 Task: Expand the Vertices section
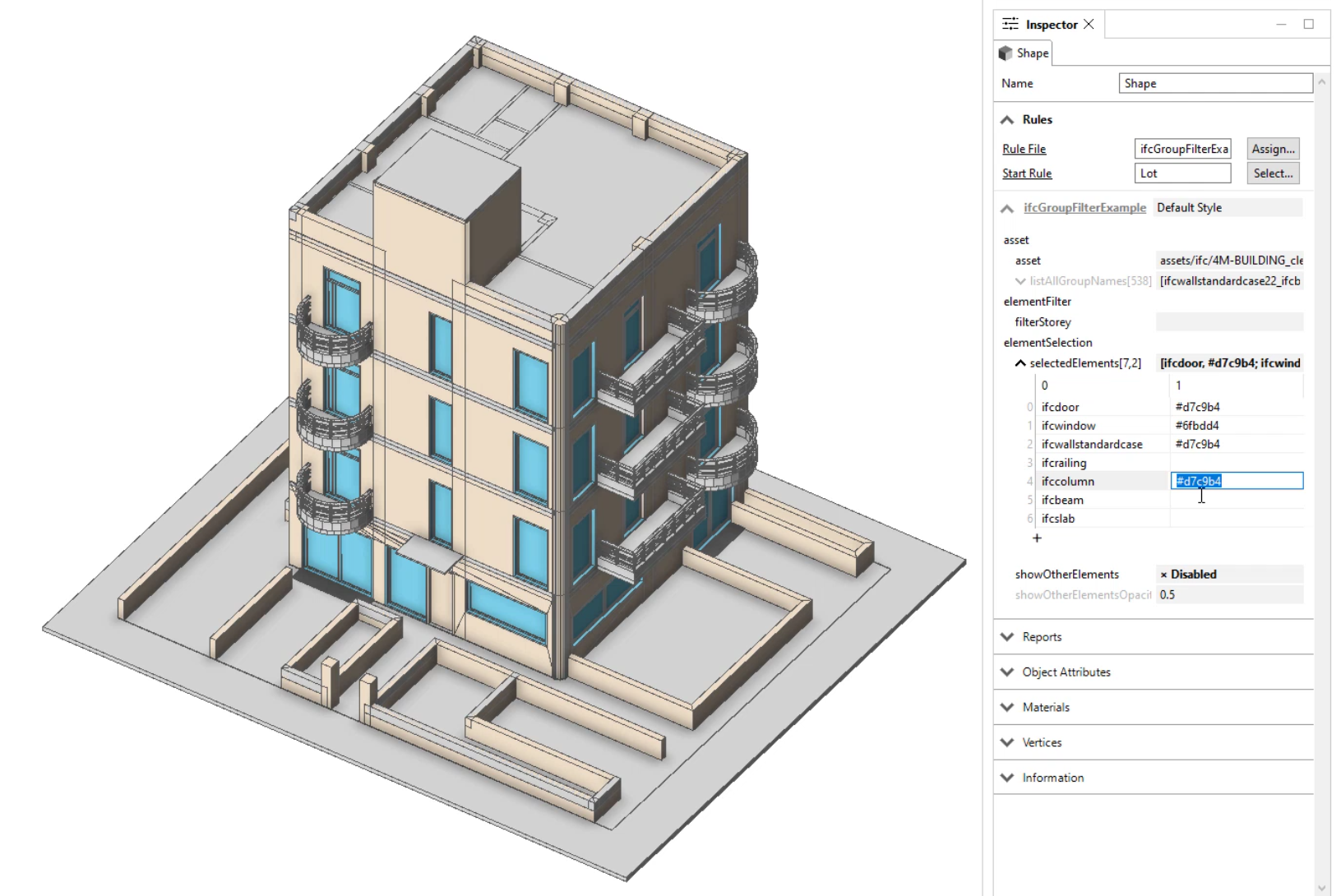(1007, 742)
